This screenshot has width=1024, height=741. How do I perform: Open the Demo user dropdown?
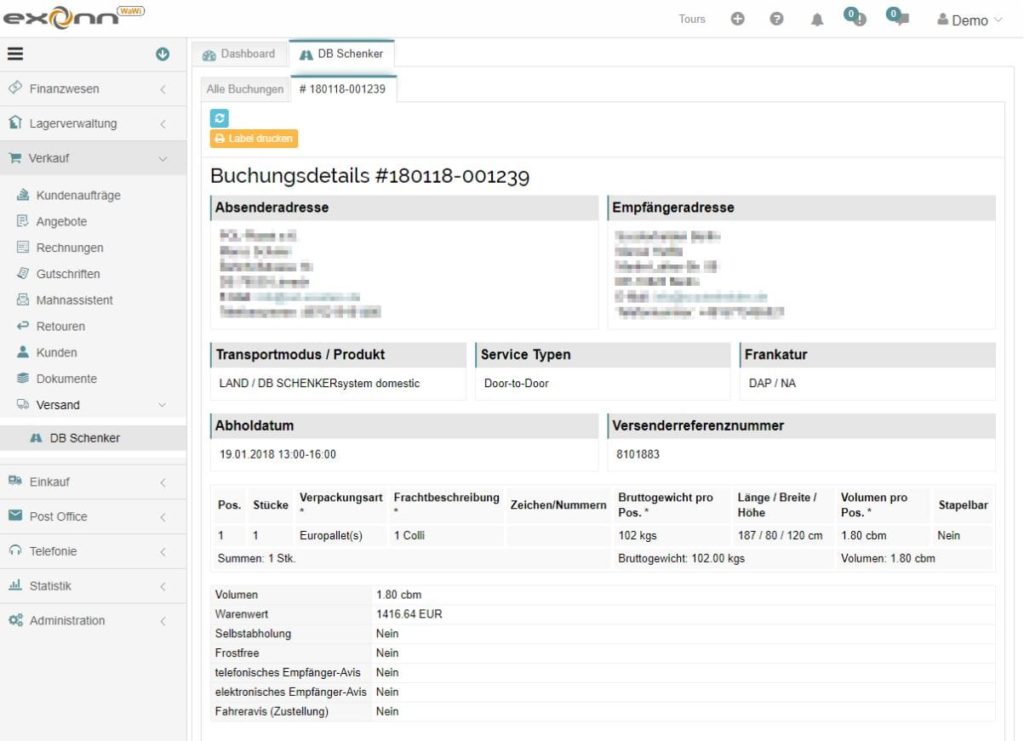(969, 20)
